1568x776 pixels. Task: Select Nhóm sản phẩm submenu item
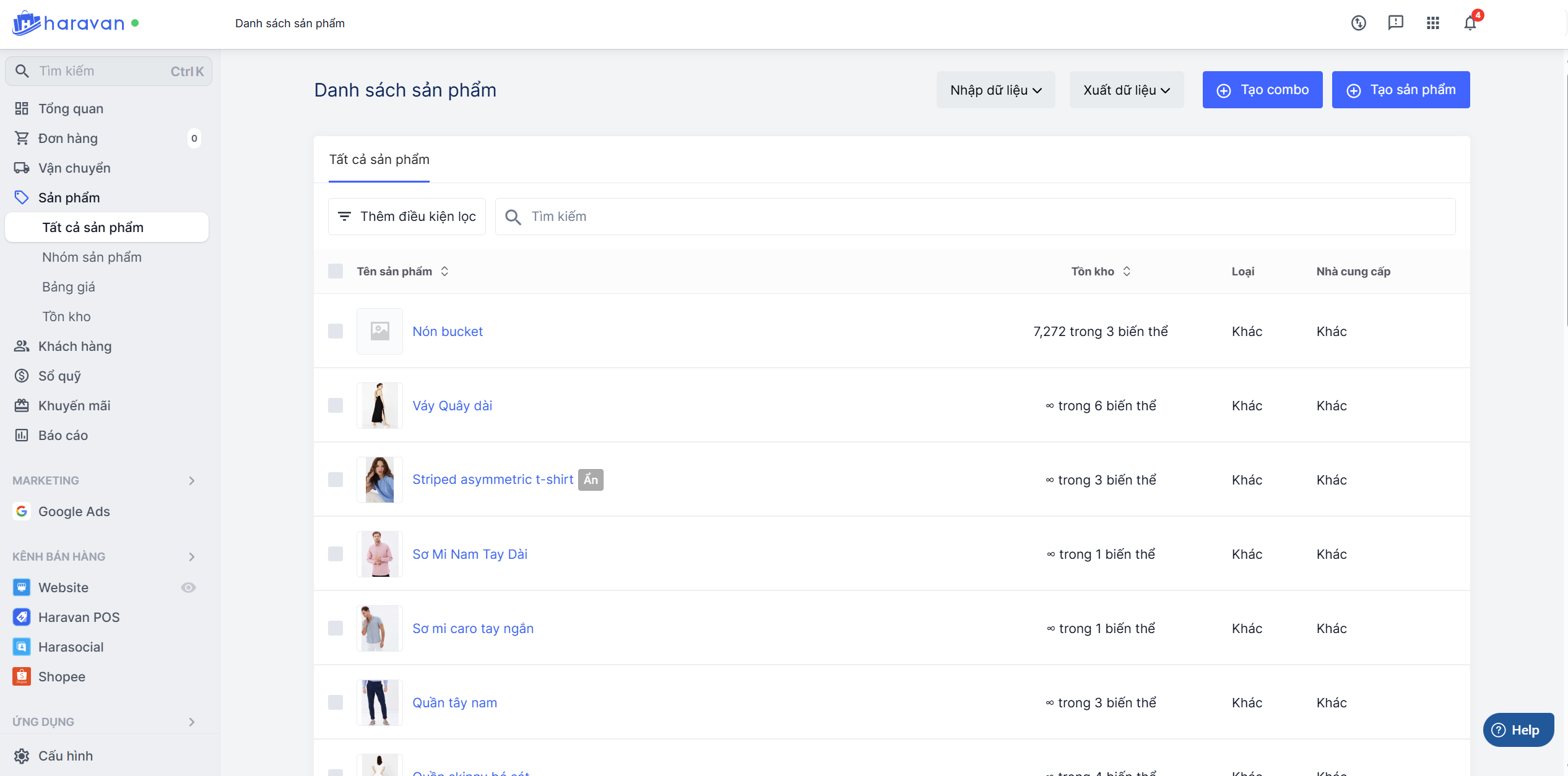(x=92, y=257)
